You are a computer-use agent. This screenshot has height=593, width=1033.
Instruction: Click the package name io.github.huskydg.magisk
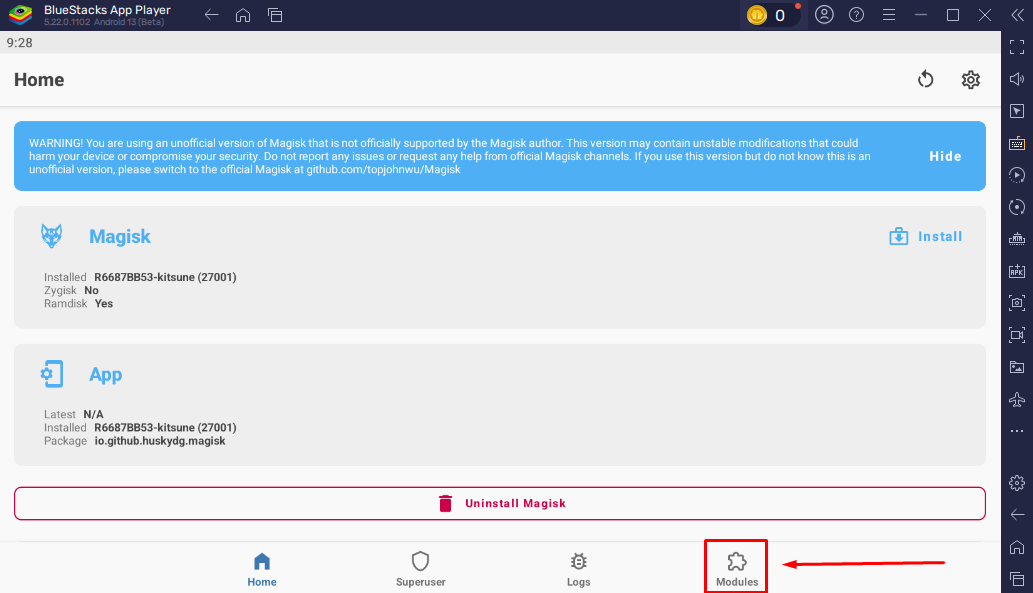point(160,441)
